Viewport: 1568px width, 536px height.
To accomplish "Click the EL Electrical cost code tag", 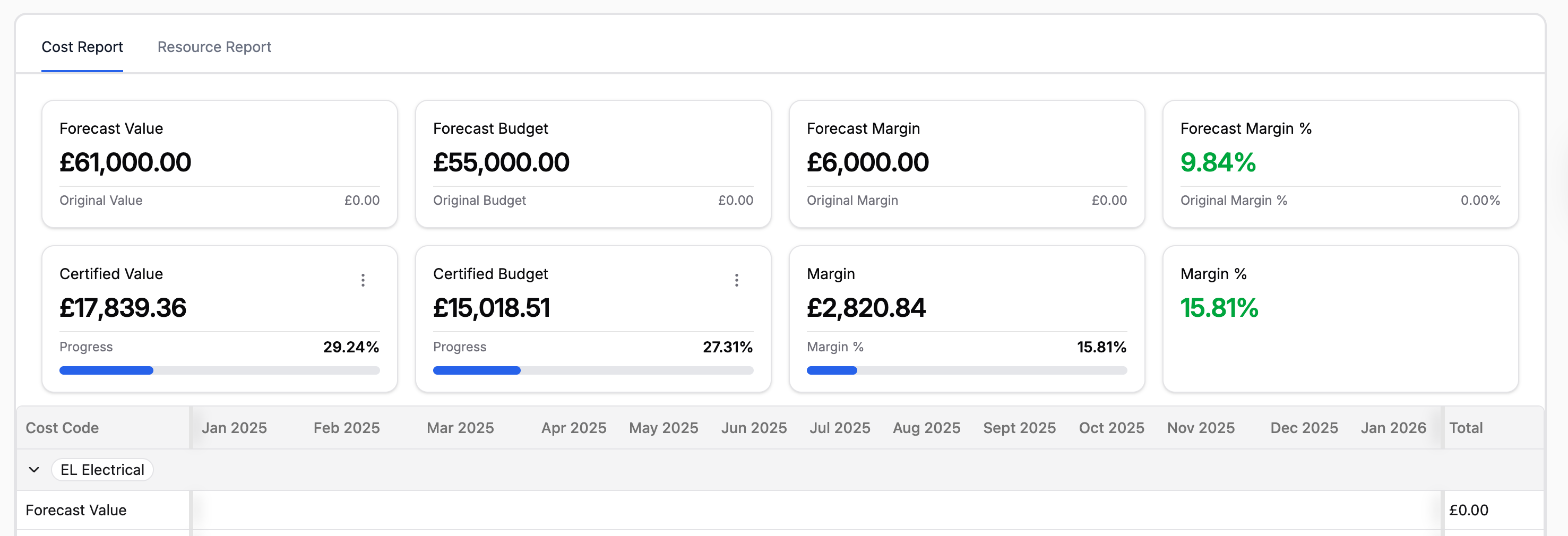I will (x=102, y=470).
